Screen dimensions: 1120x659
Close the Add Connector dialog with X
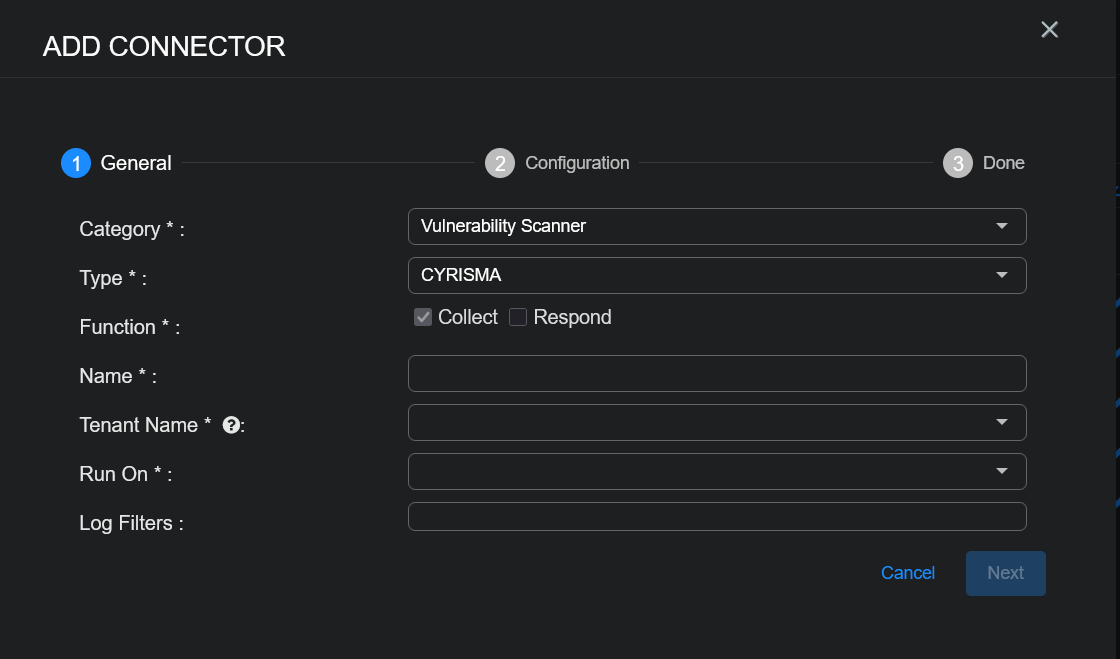pos(1049,30)
